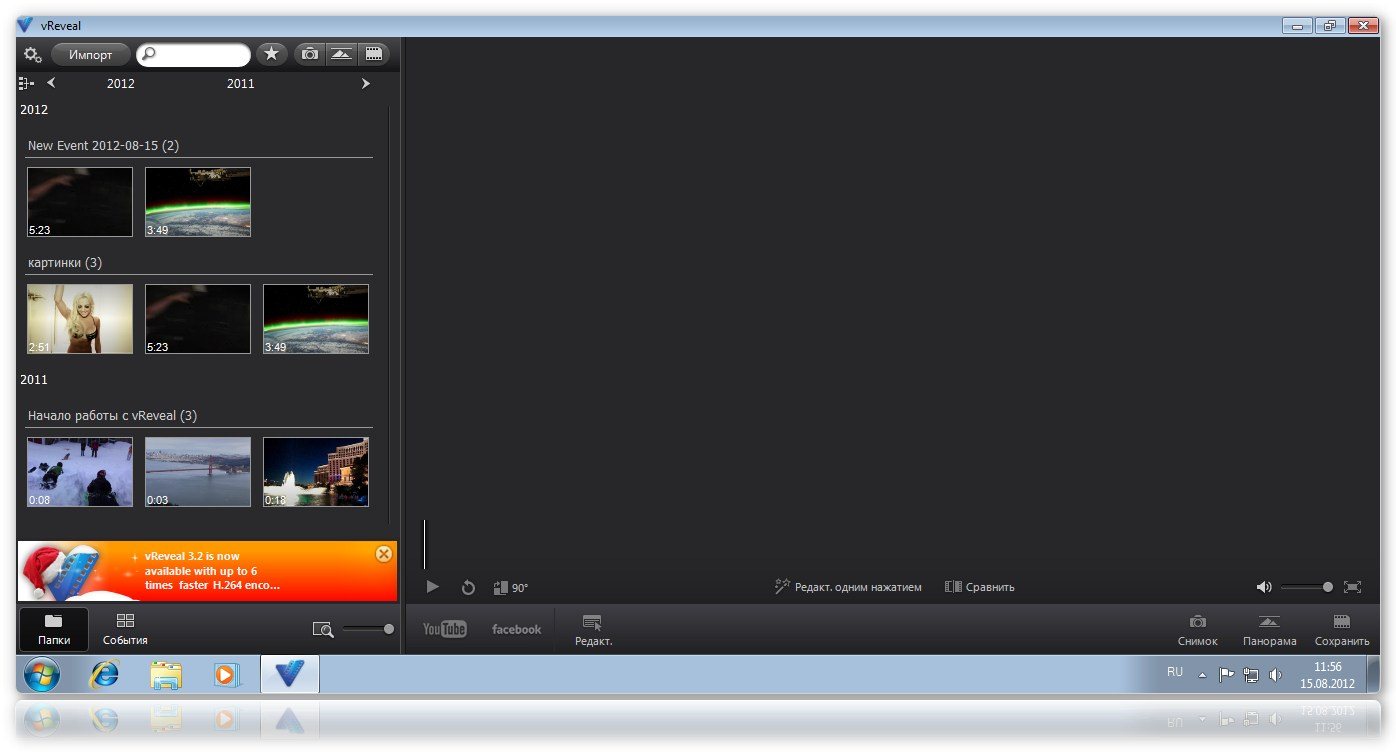Switch to the Папки tab
The height and width of the screenshot is (755, 1396).
(x=54, y=629)
